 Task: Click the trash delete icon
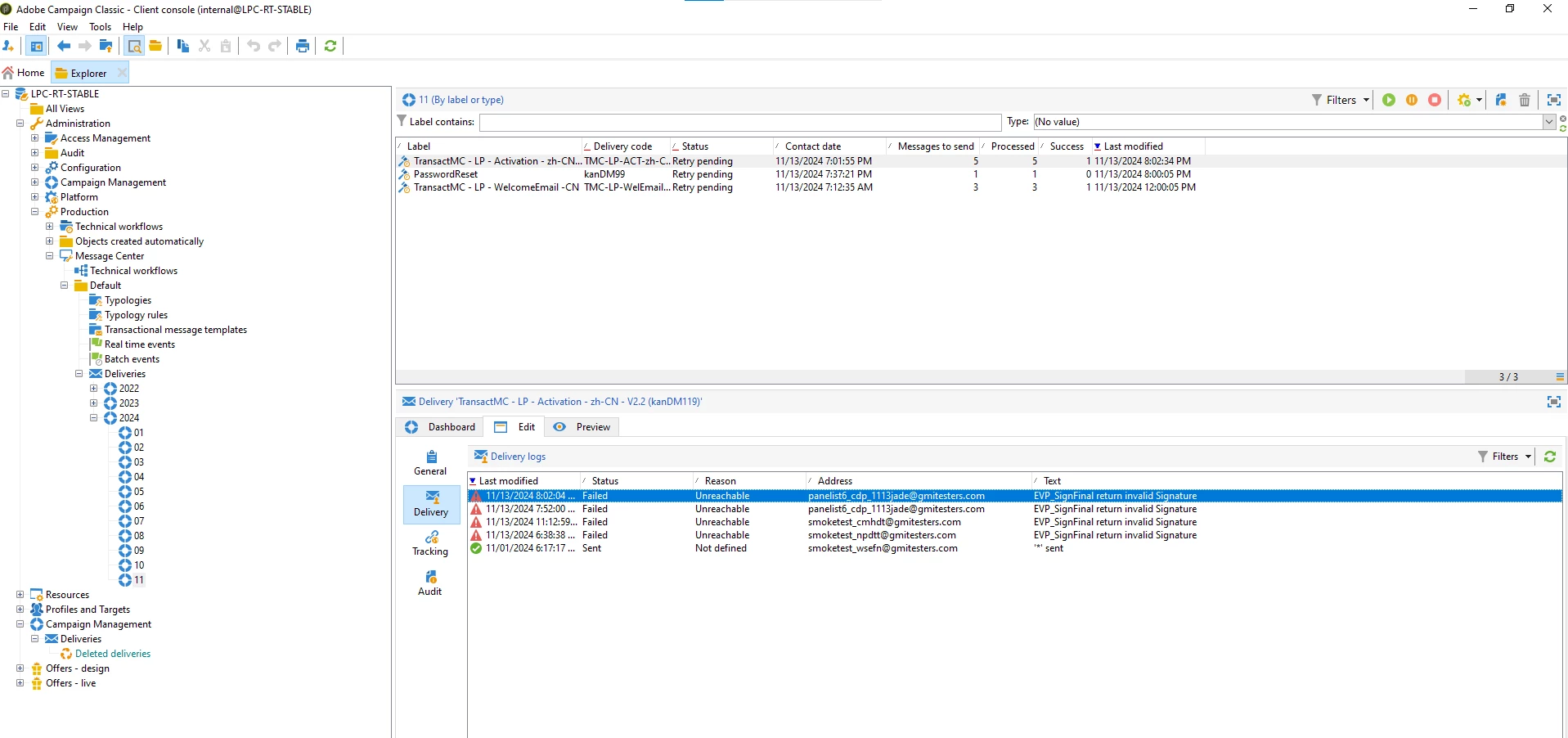point(1525,100)
